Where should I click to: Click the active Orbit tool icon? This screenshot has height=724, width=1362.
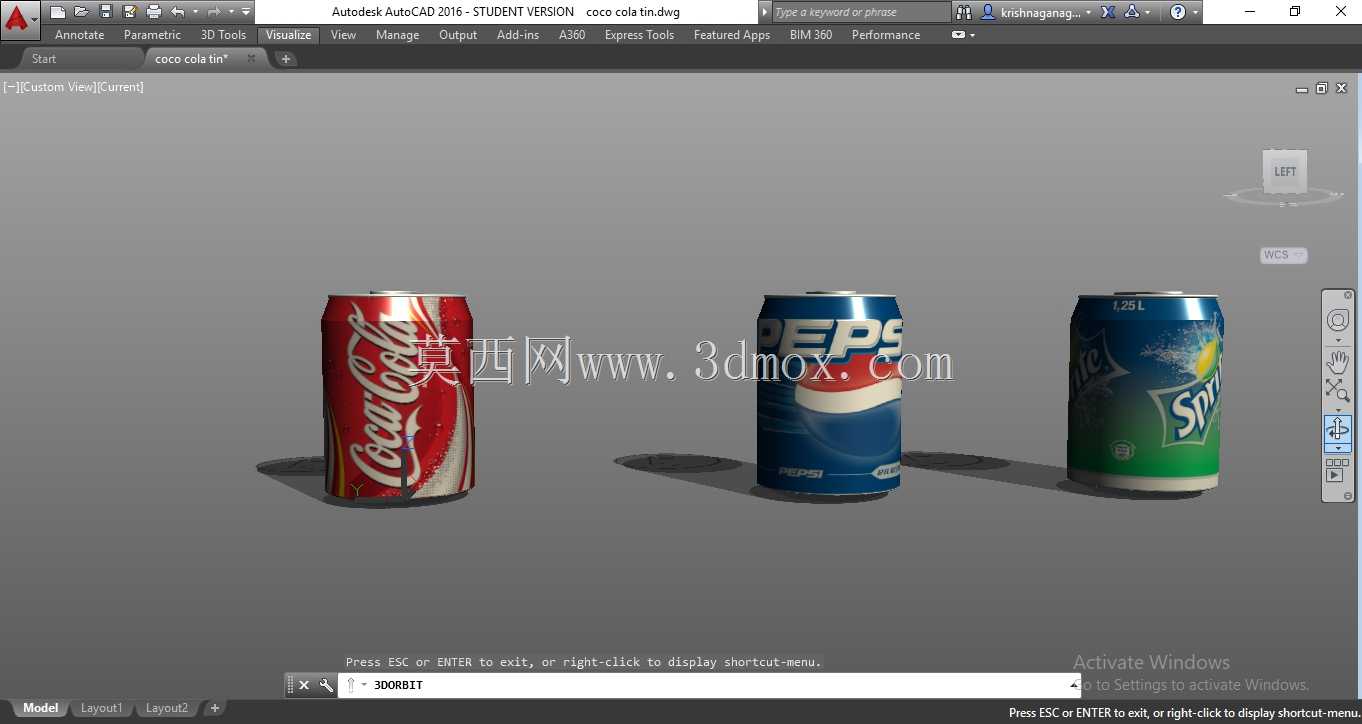[1338, 430]
